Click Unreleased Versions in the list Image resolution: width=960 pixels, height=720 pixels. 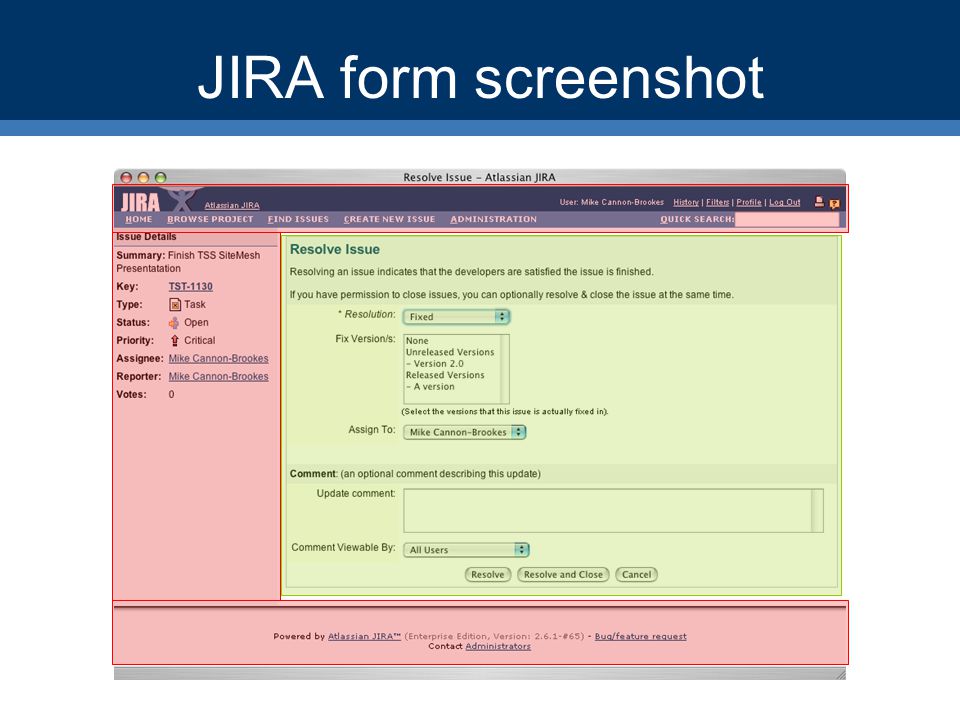pyautogui.click(x=450, y=353)
